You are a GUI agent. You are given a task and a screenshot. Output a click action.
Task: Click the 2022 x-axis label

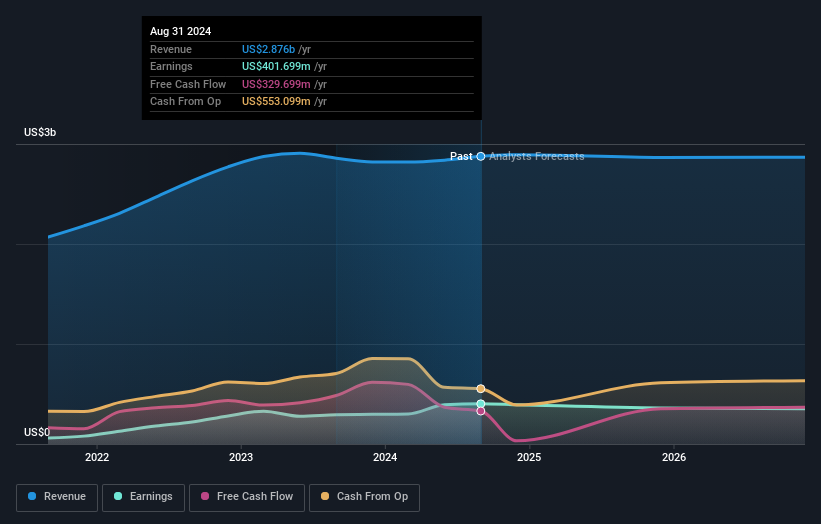(97, 458)
